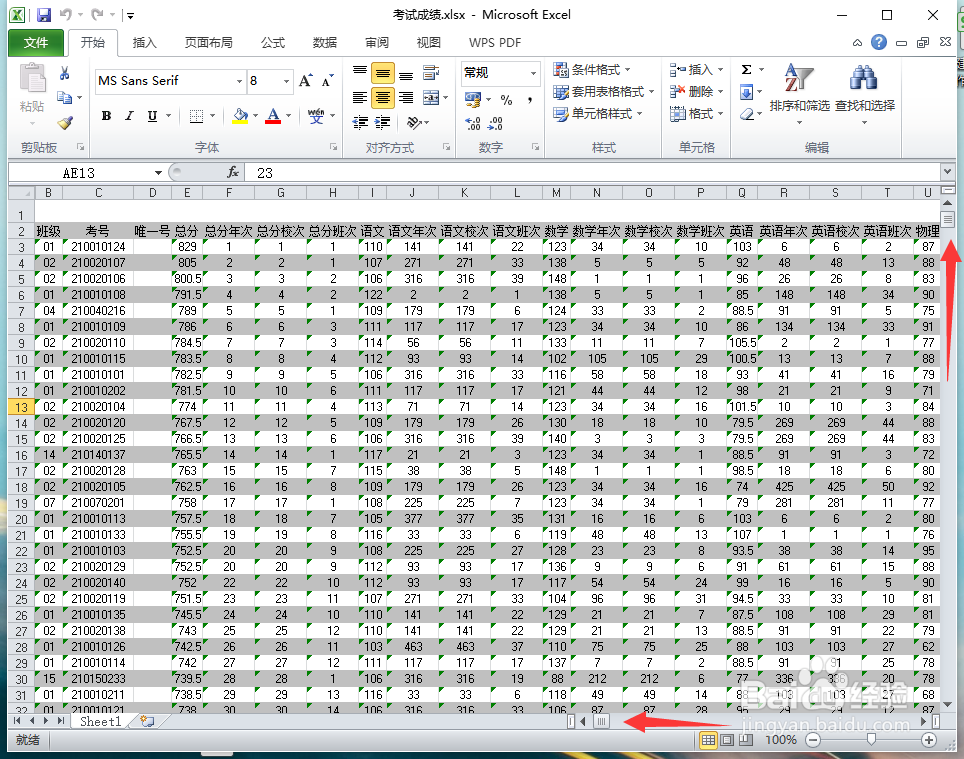964x759 pixels.
Task: Click the Name Box showing AE13
Action: point(80,173)
